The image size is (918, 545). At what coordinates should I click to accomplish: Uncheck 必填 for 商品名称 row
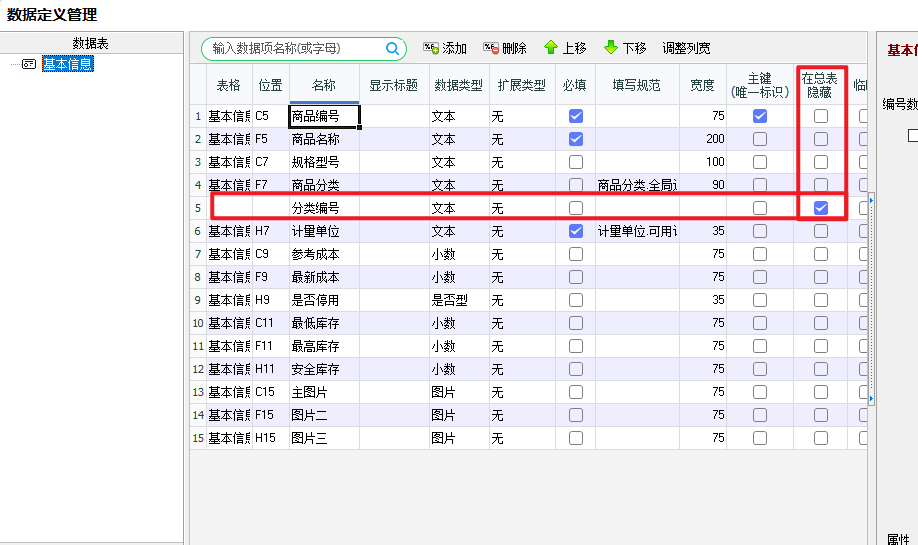[576, 139]
